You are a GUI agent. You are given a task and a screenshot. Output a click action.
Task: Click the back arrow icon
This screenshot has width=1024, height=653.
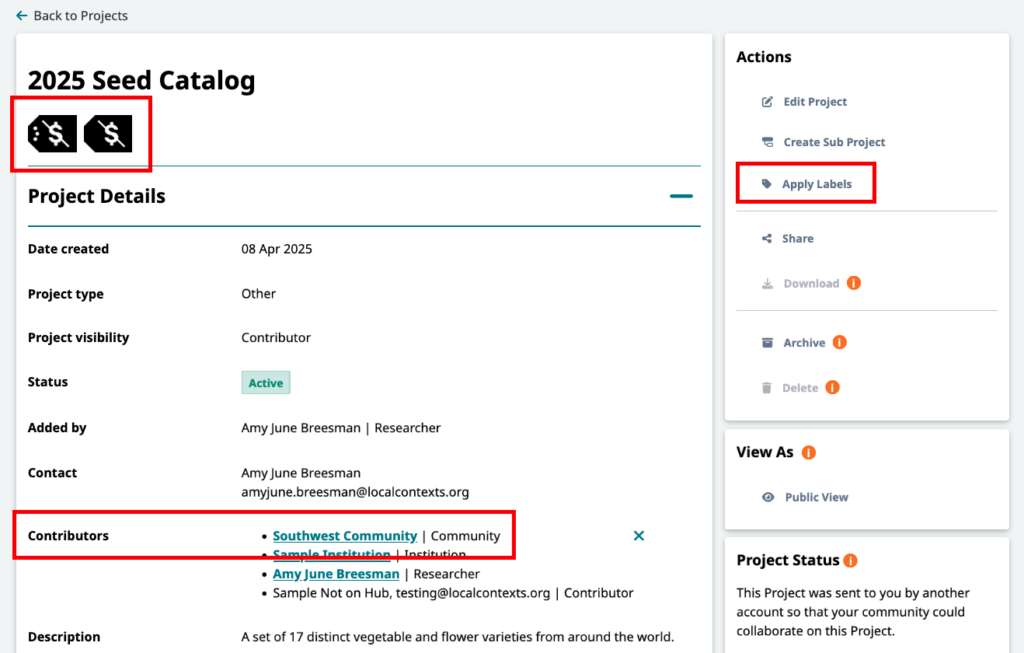point(21,16)
